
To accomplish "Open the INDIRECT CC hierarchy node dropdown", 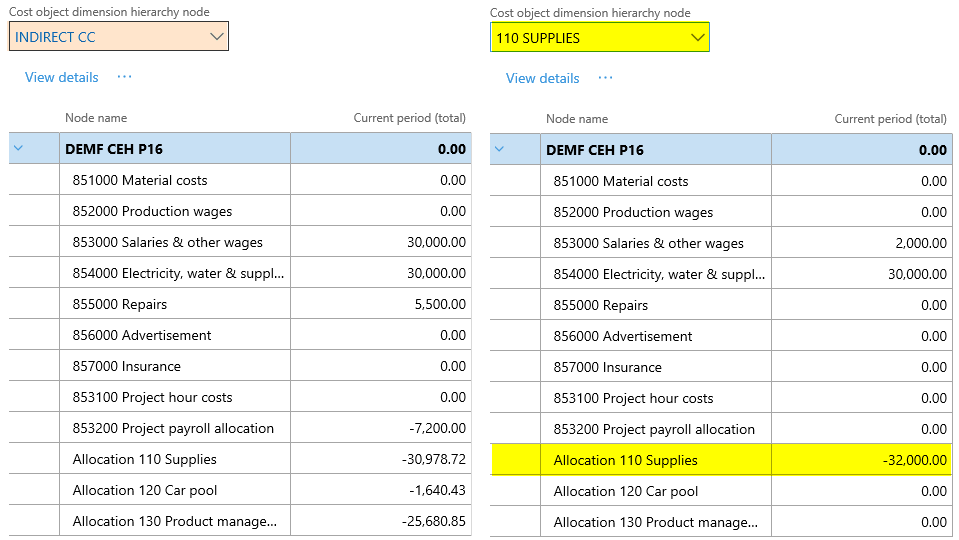I will (x=217, y=37).
